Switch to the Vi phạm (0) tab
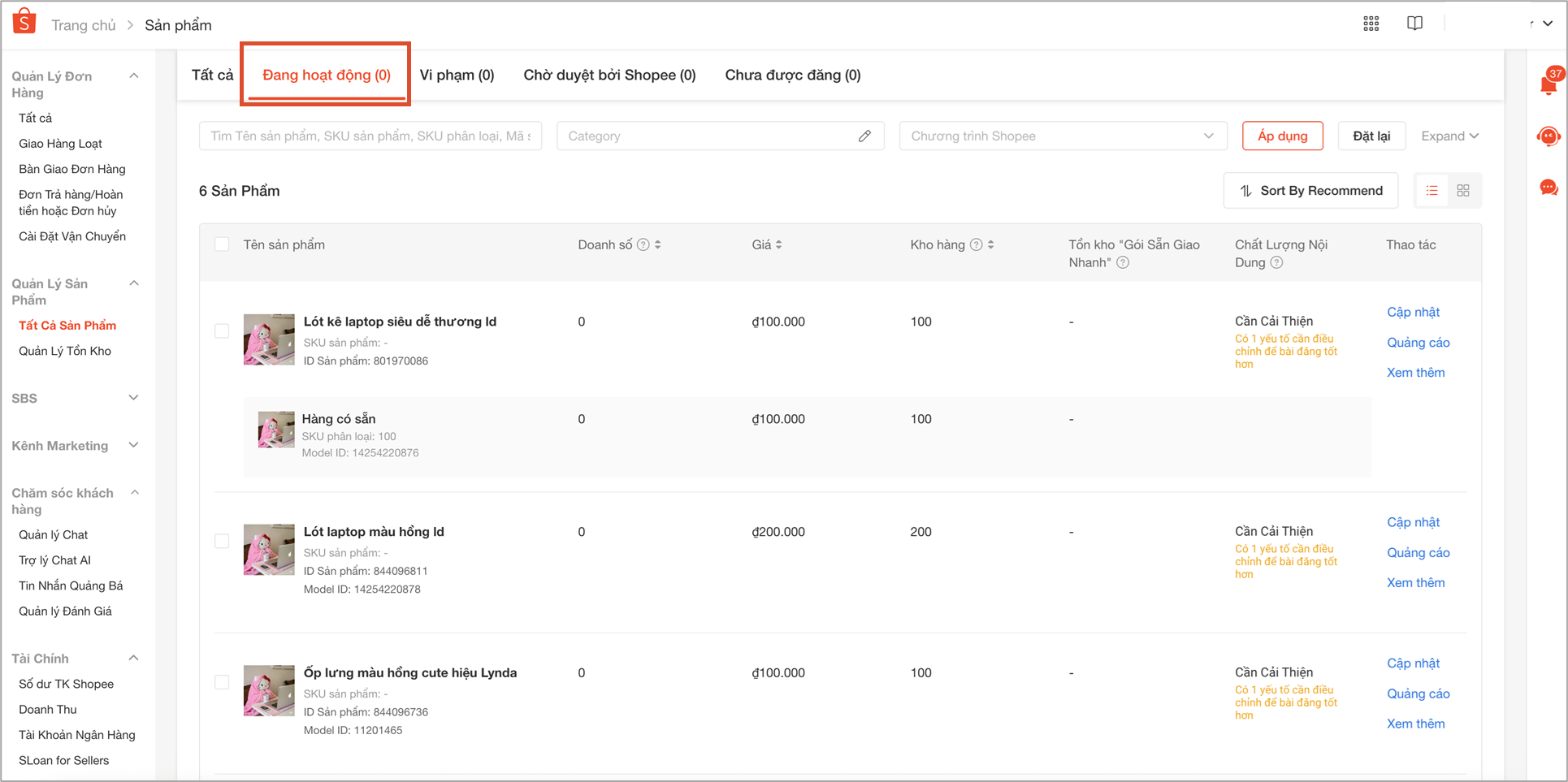Viewport: 1568px width, 782px height. [457, 76]
